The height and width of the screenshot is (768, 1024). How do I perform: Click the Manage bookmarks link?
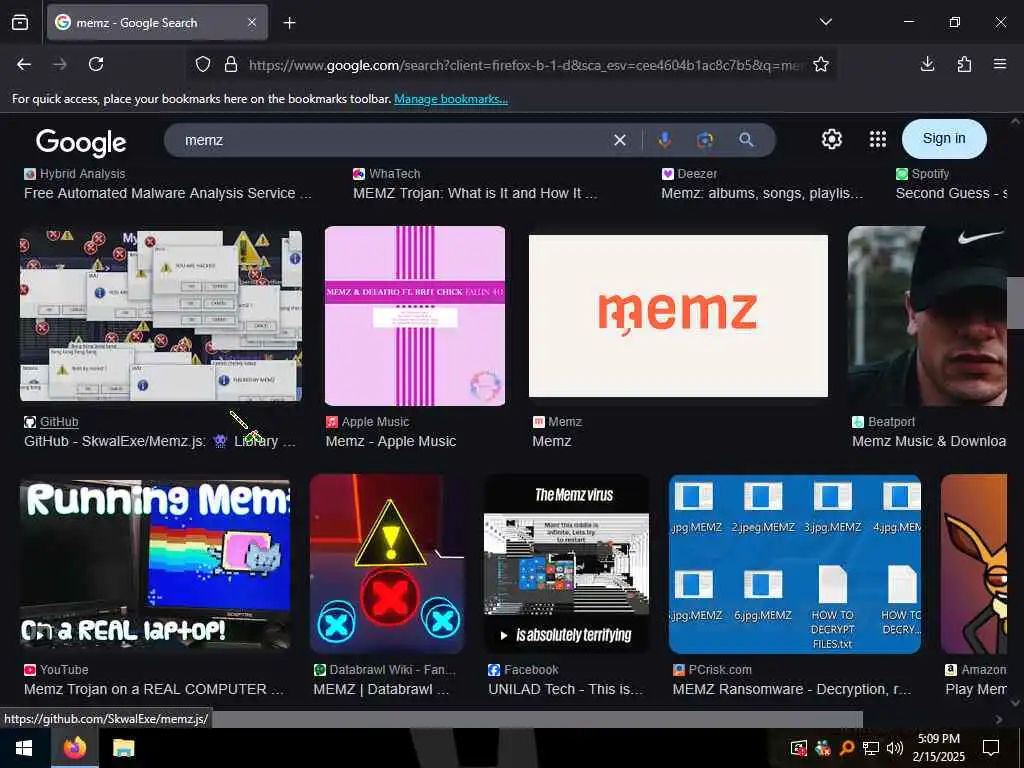pyautogui.click(x=451, y=99)
